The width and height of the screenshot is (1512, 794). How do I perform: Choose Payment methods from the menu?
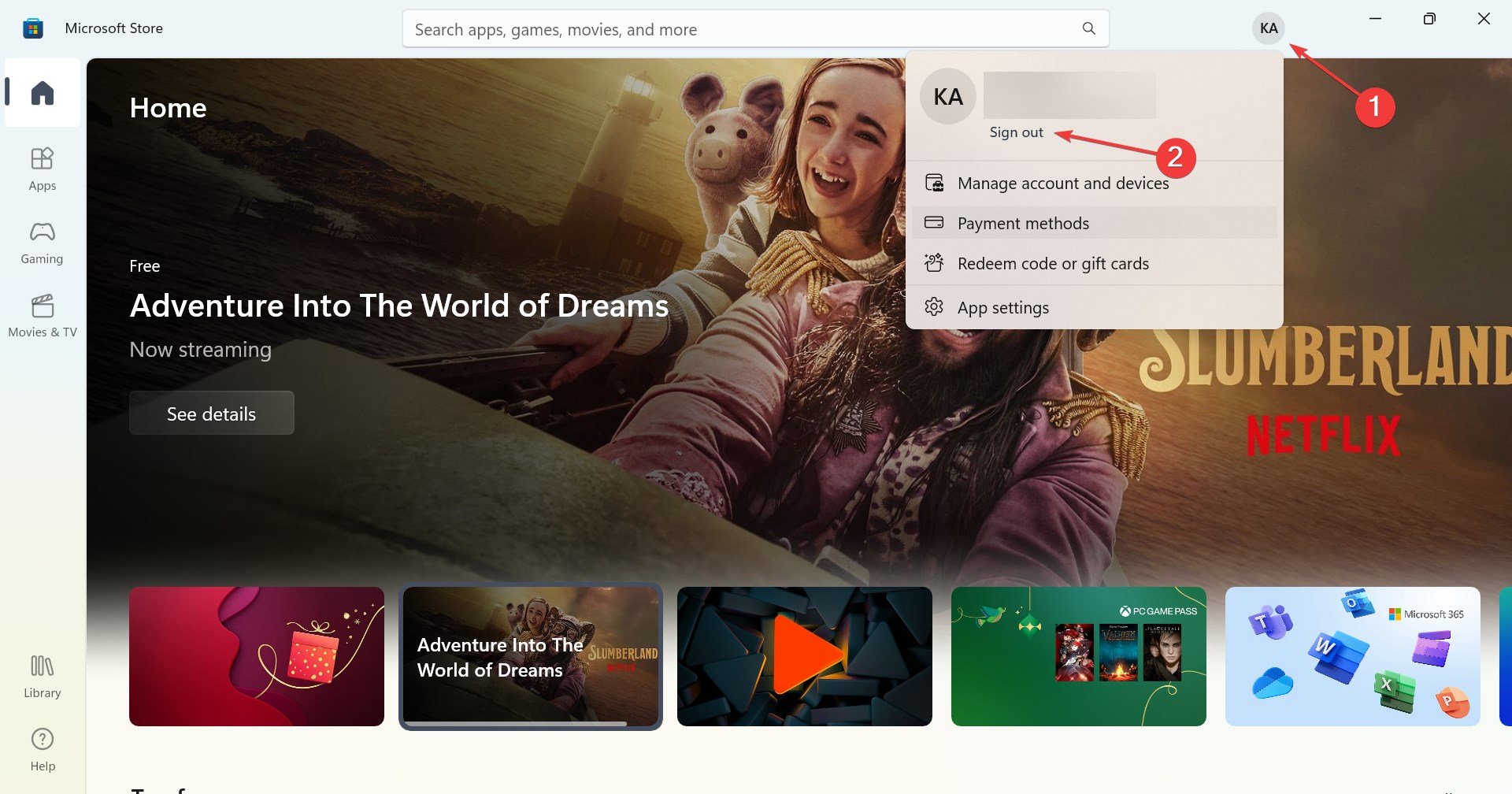point(1095,223)
